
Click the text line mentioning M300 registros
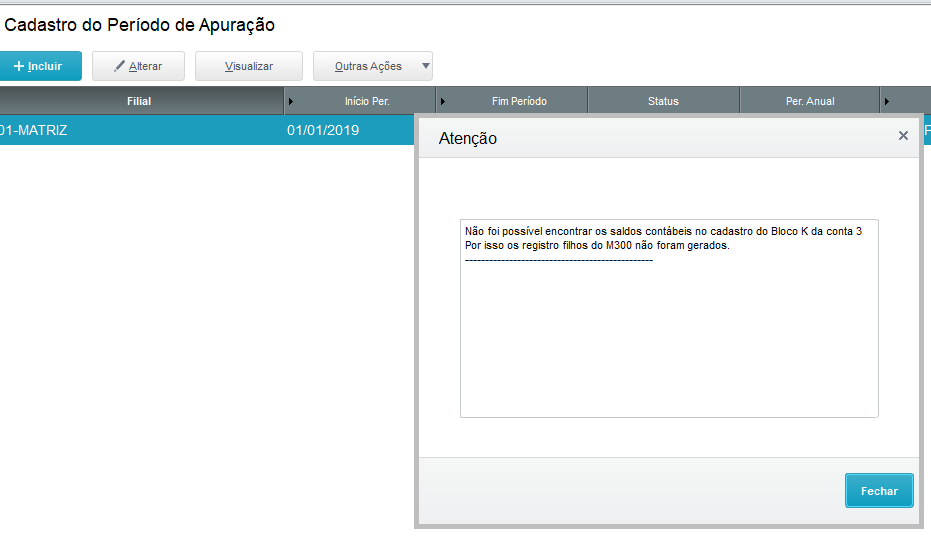tap(597, 245)
